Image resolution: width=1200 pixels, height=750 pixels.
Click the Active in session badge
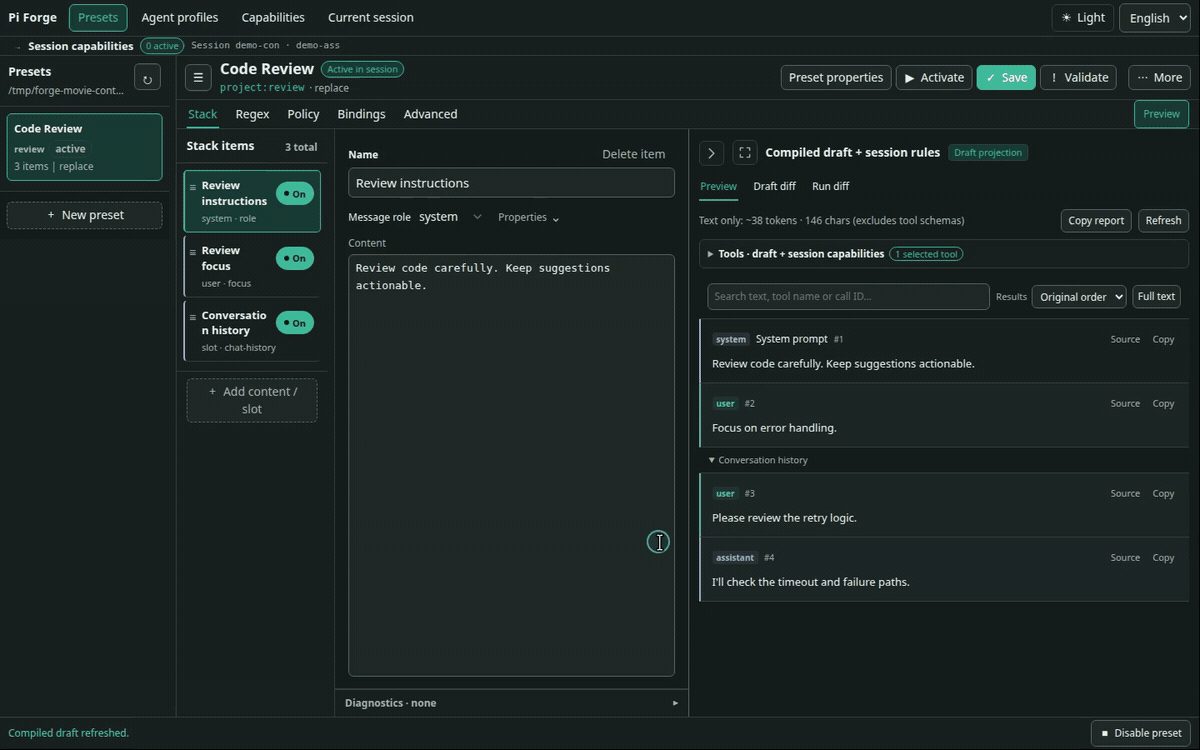coord(362,70)
